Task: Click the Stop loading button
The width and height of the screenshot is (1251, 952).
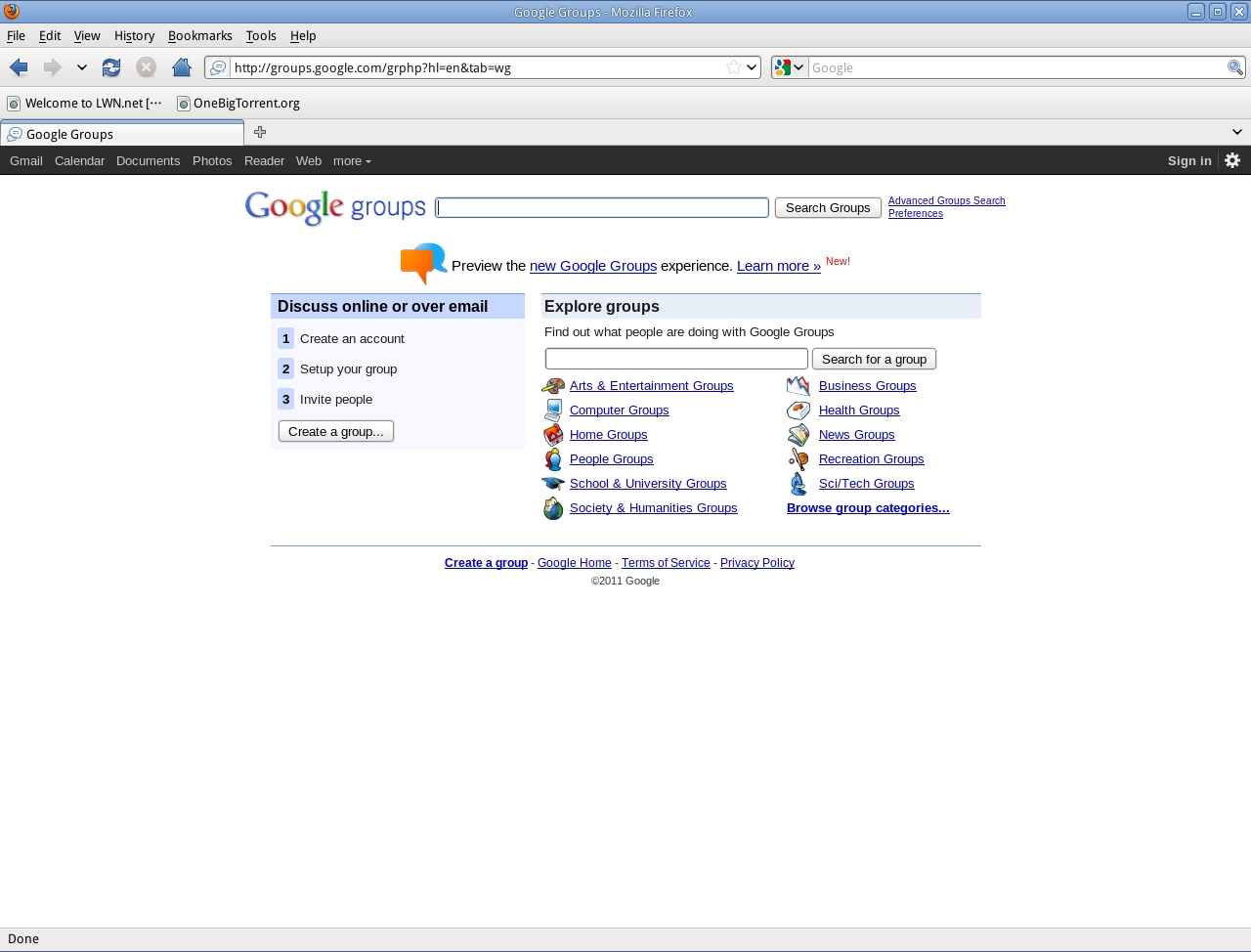Action: tap(146, 67)
